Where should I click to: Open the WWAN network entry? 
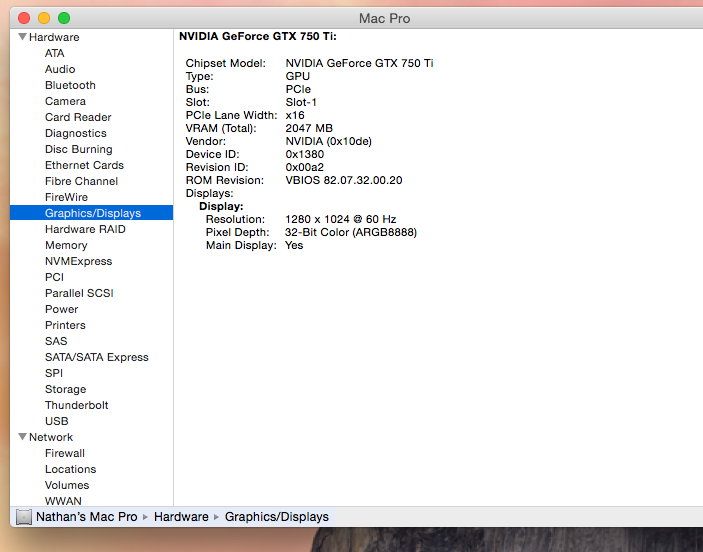pyautogui.click(x=63, y=501)
